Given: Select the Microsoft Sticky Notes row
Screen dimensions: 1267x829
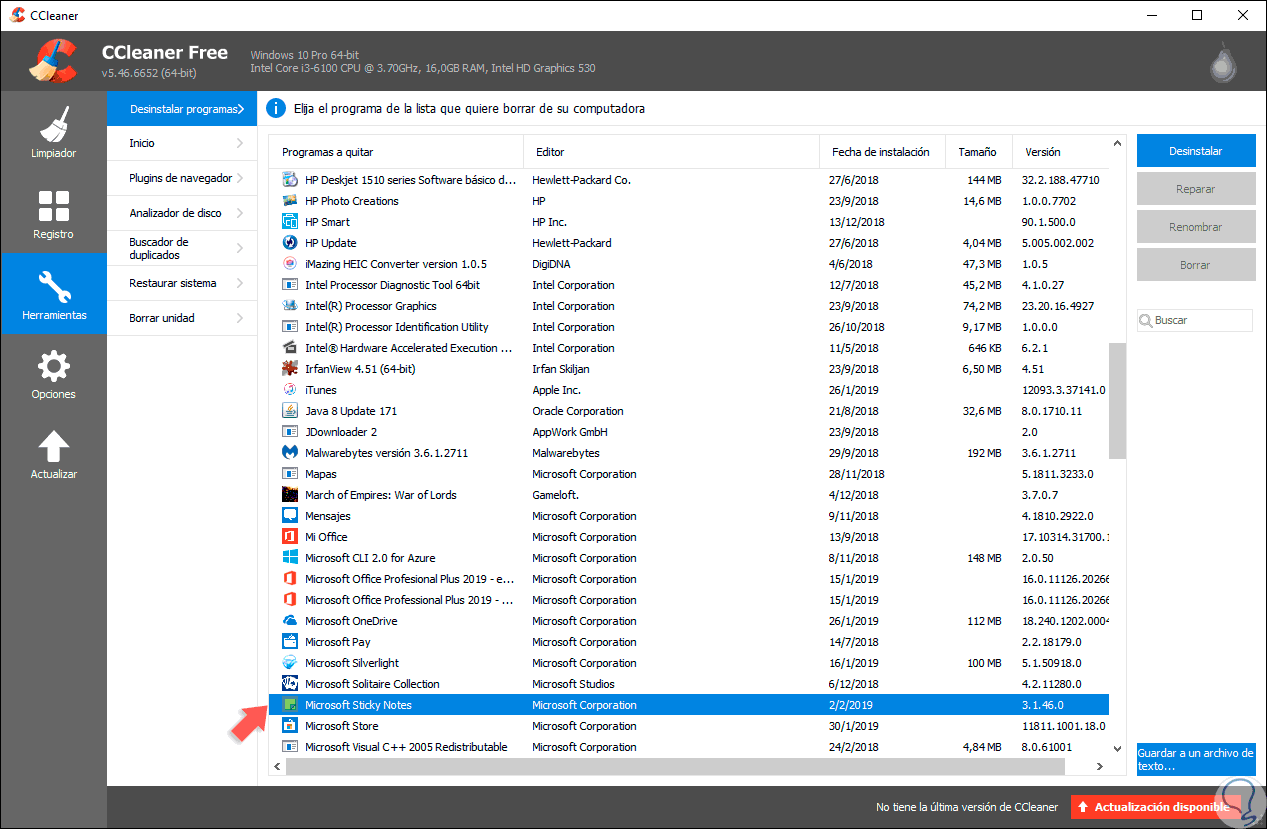Looking at the screenshot, I should pos(689,705).
